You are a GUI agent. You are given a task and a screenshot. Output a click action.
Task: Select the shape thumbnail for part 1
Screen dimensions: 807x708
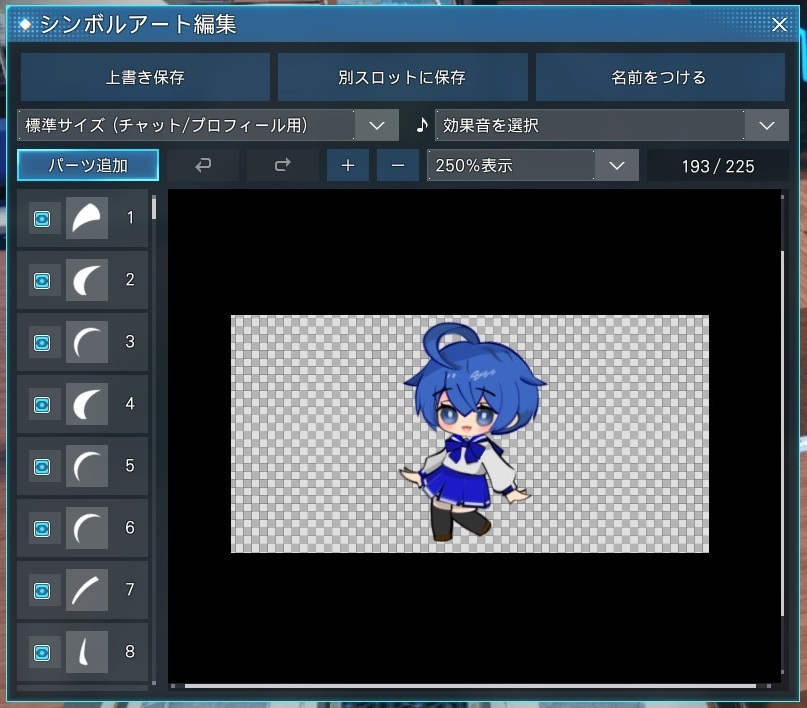tap(87, 218)
